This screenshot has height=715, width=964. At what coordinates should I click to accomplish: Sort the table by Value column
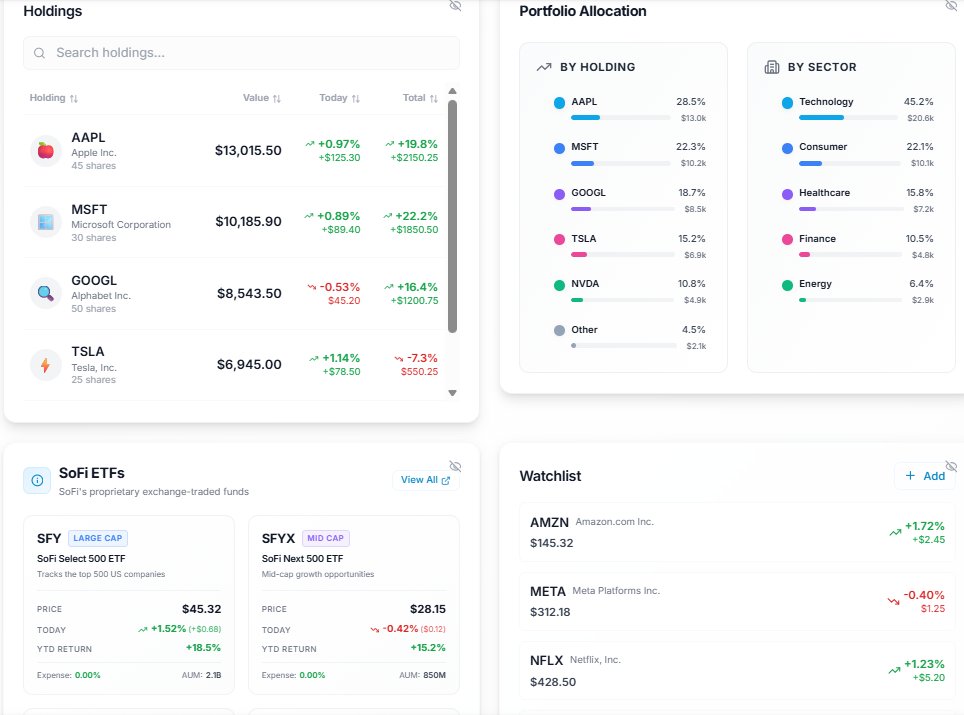[x=261, y=98]
